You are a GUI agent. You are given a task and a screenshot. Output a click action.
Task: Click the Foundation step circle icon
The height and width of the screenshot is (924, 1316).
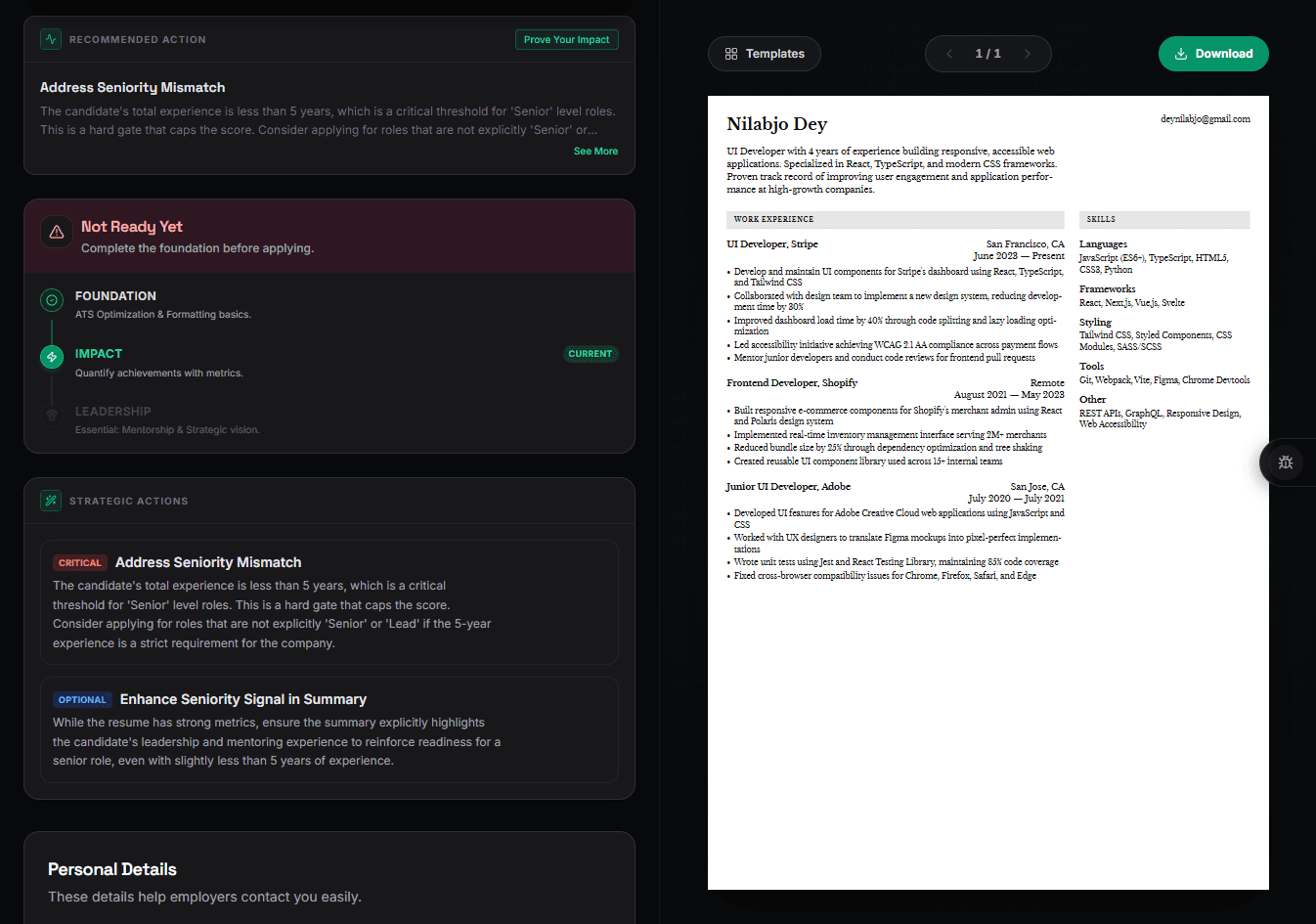click(x=52, y=300)
